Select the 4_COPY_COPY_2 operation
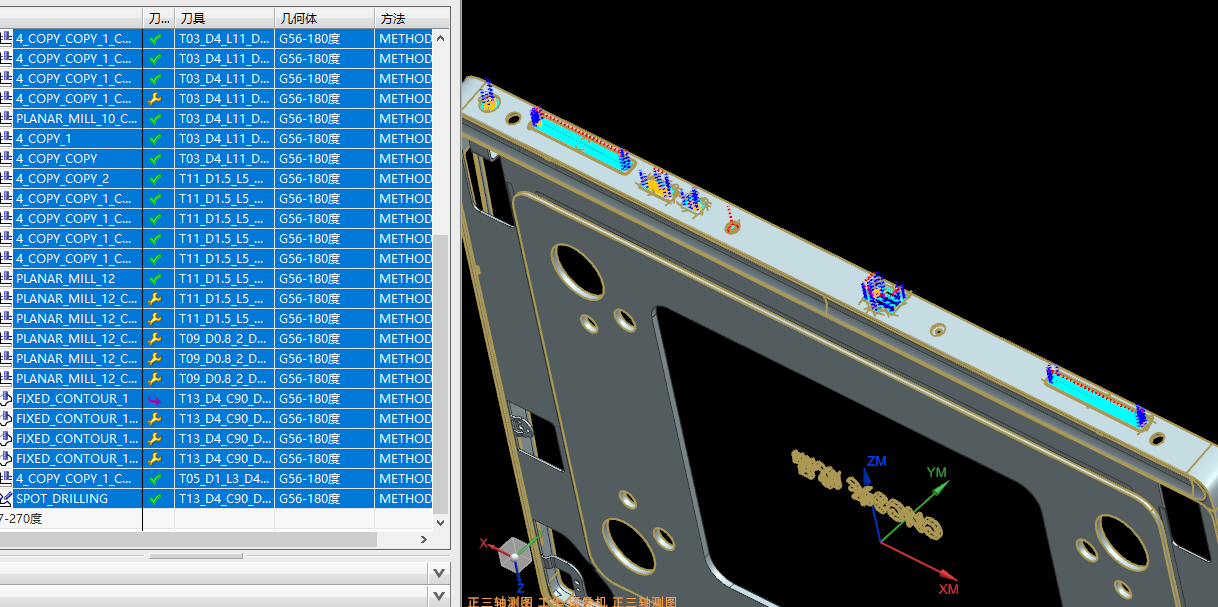Image resolution: width=1218 pixels, height=607 pixels. pos(63,178)
